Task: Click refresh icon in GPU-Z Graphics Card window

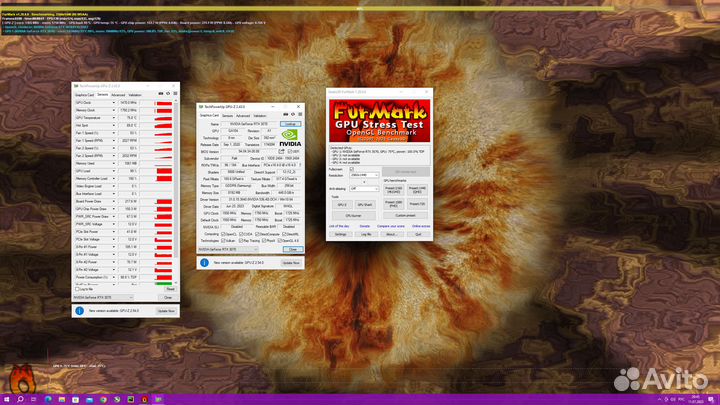Action: tap(293, 114)
